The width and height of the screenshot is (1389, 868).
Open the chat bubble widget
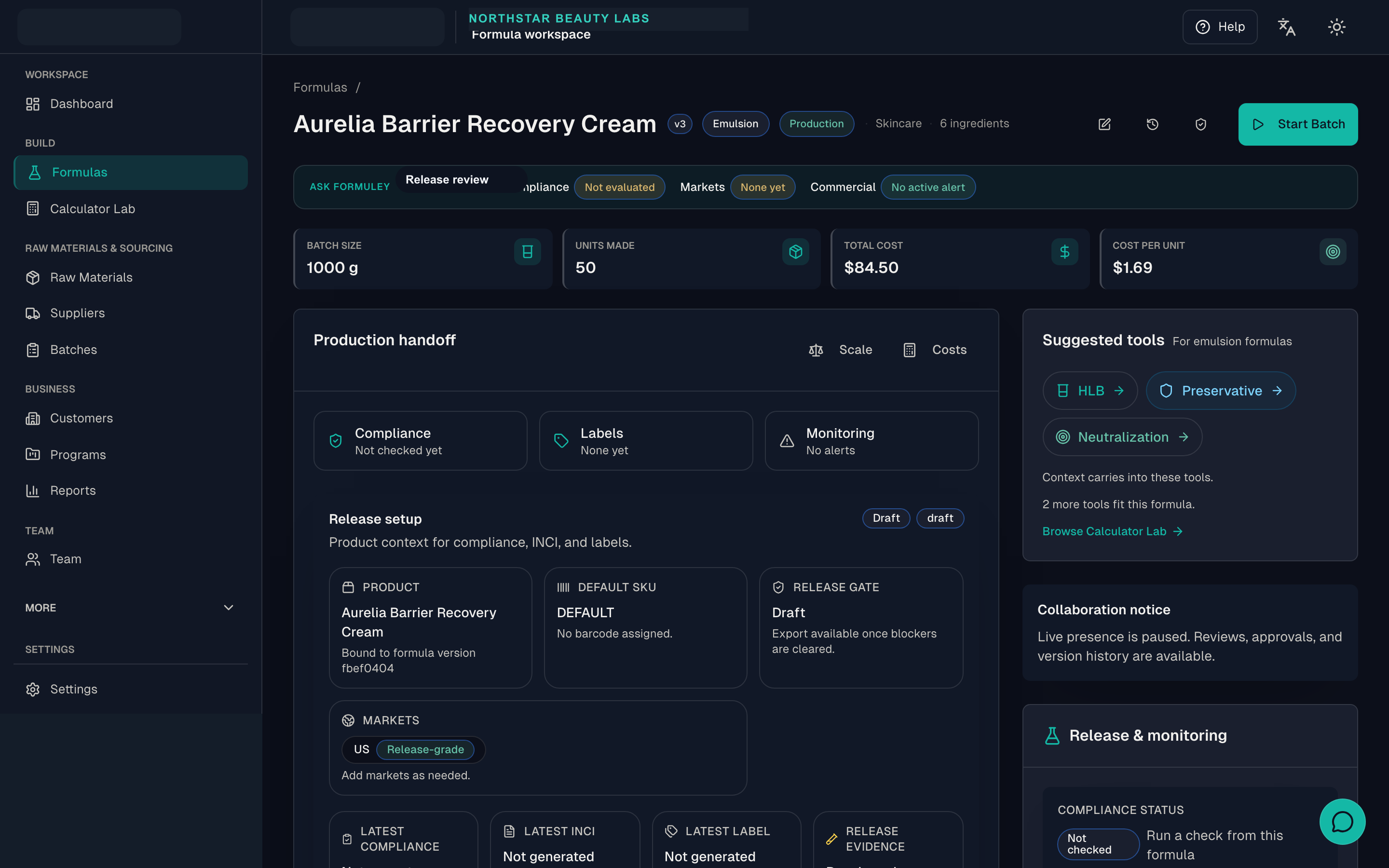coord(1342,822)
